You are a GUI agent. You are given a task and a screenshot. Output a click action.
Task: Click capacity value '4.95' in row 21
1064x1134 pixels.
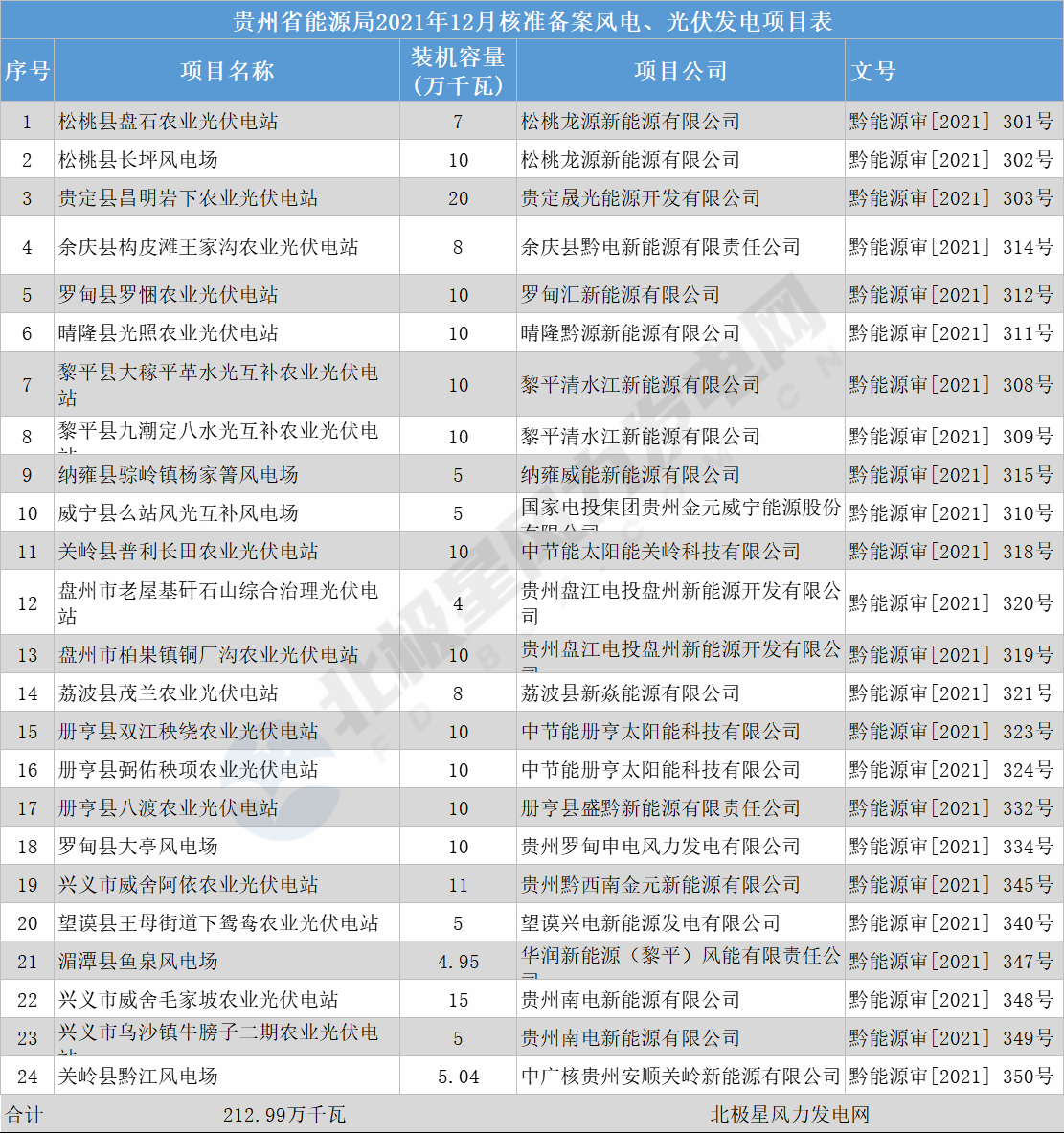pyautogui.click(x=458, y=962)
